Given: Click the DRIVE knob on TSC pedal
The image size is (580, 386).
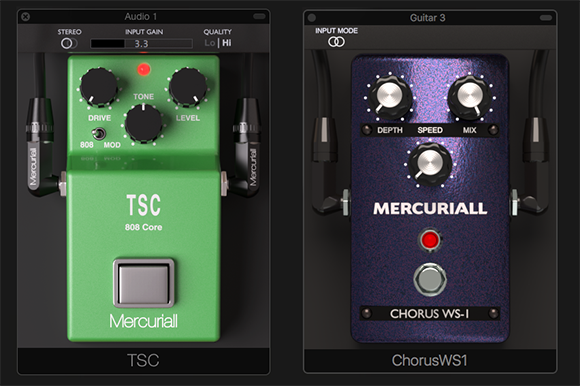Looking at the screenshot, I should coord(99,88).
